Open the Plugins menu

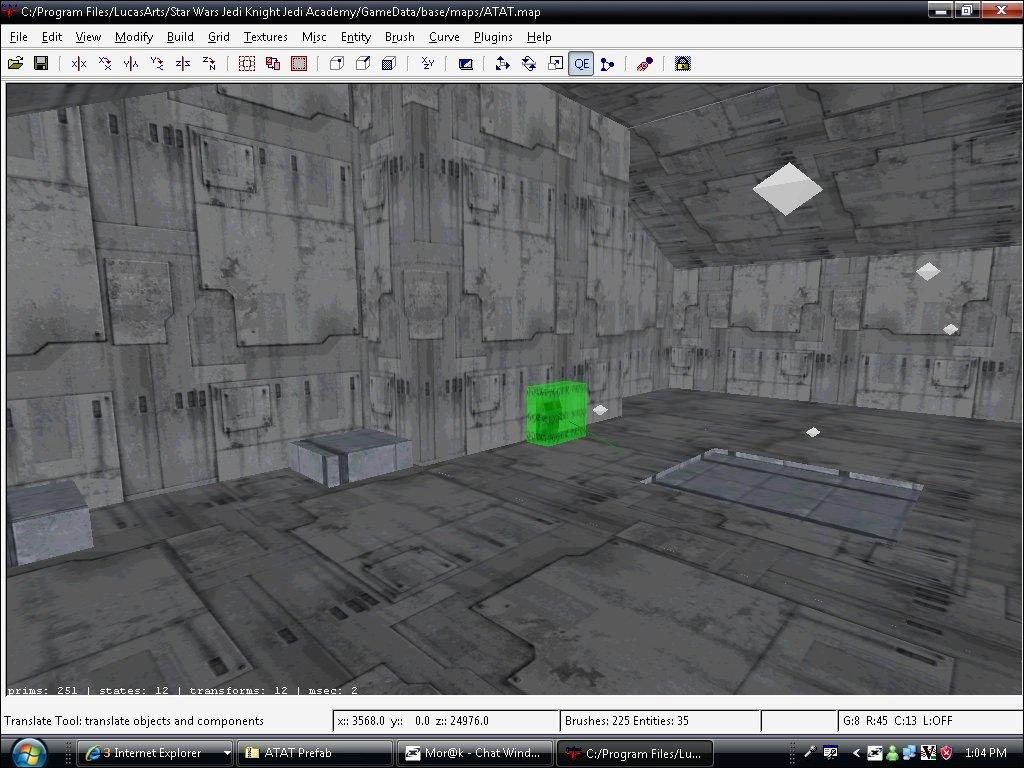point(493,37)
